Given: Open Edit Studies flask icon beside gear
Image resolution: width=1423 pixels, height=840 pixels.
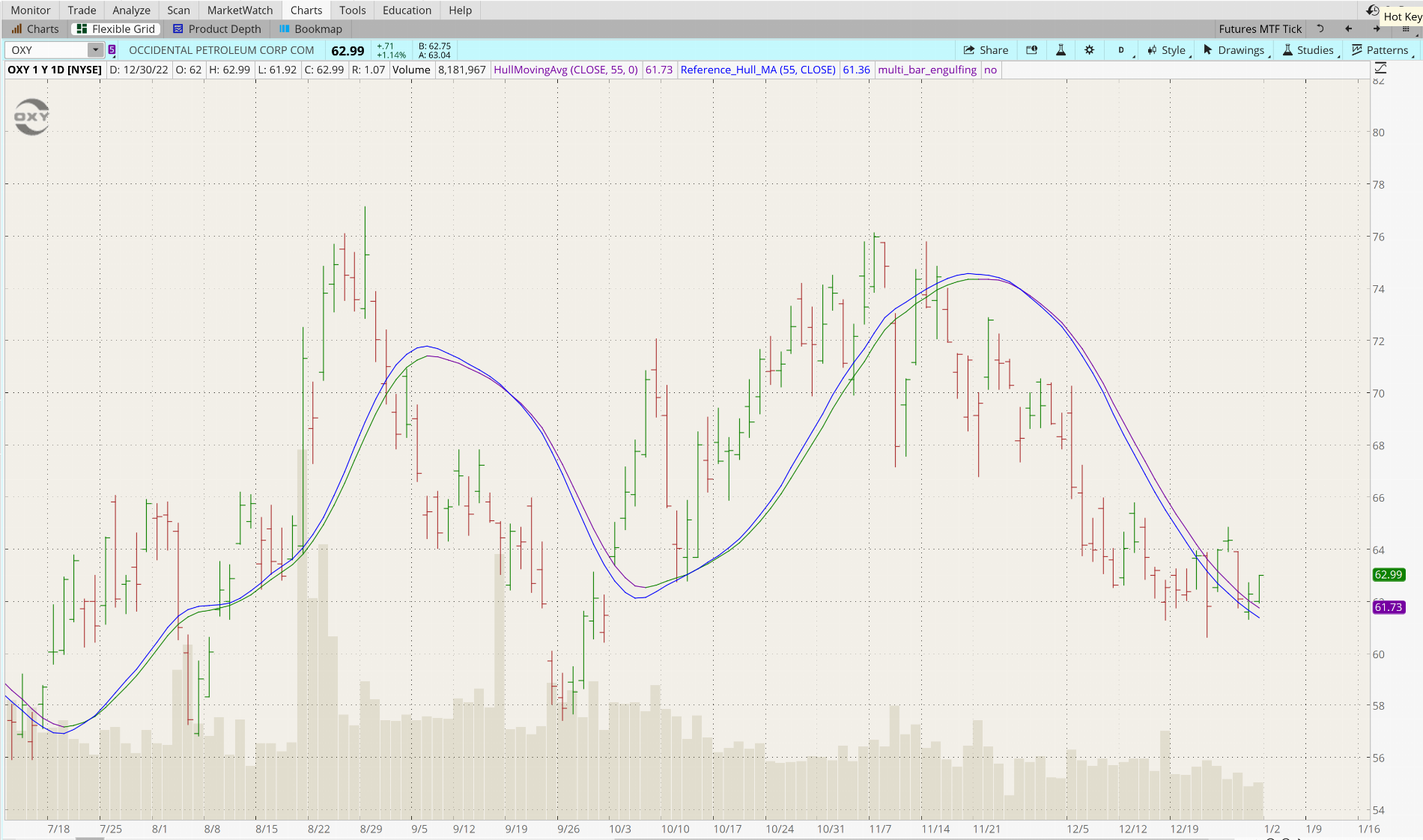Looking at the screenshot, I should click(x=1061, y=50).
